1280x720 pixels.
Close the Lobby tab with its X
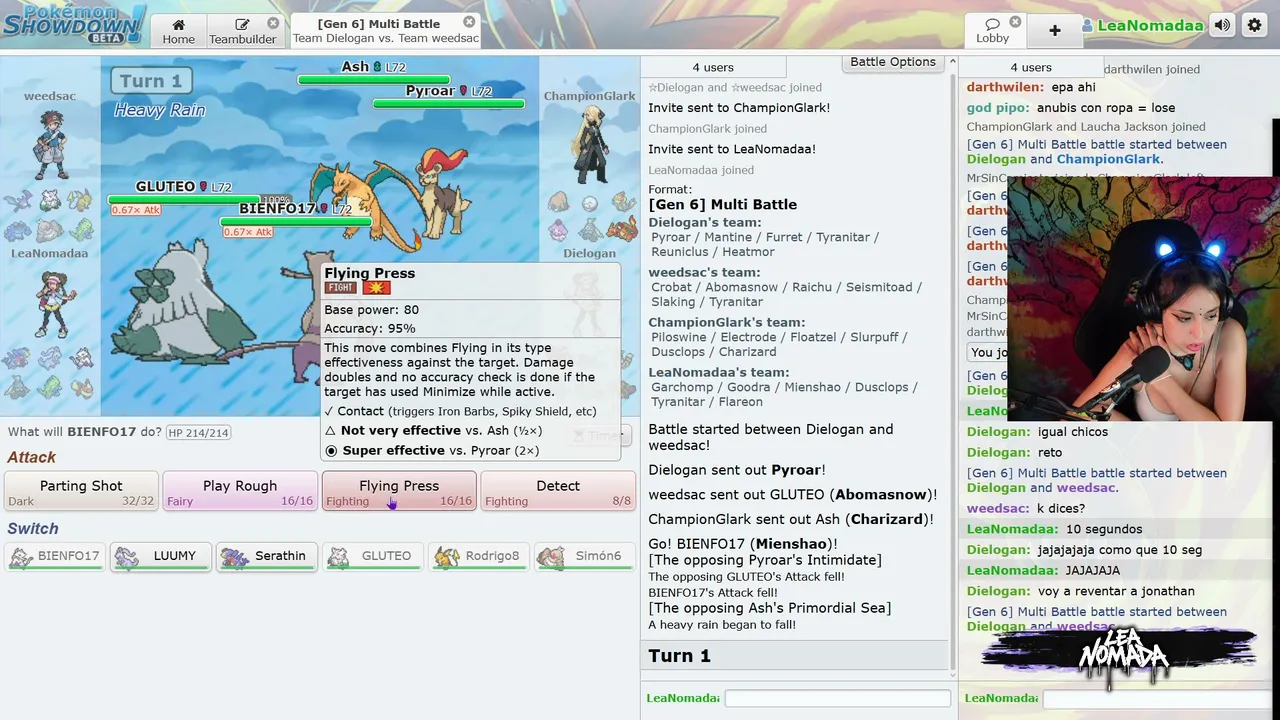1015,22
